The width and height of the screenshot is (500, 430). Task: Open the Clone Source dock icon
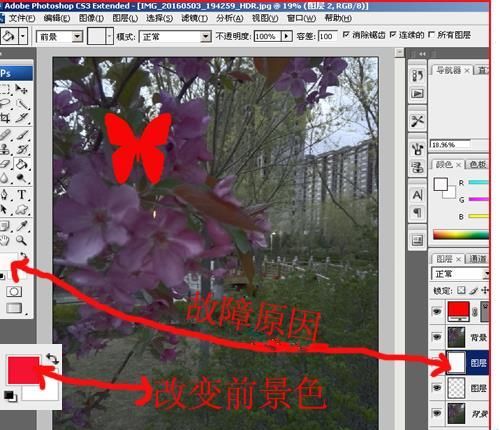coord(417,167)
